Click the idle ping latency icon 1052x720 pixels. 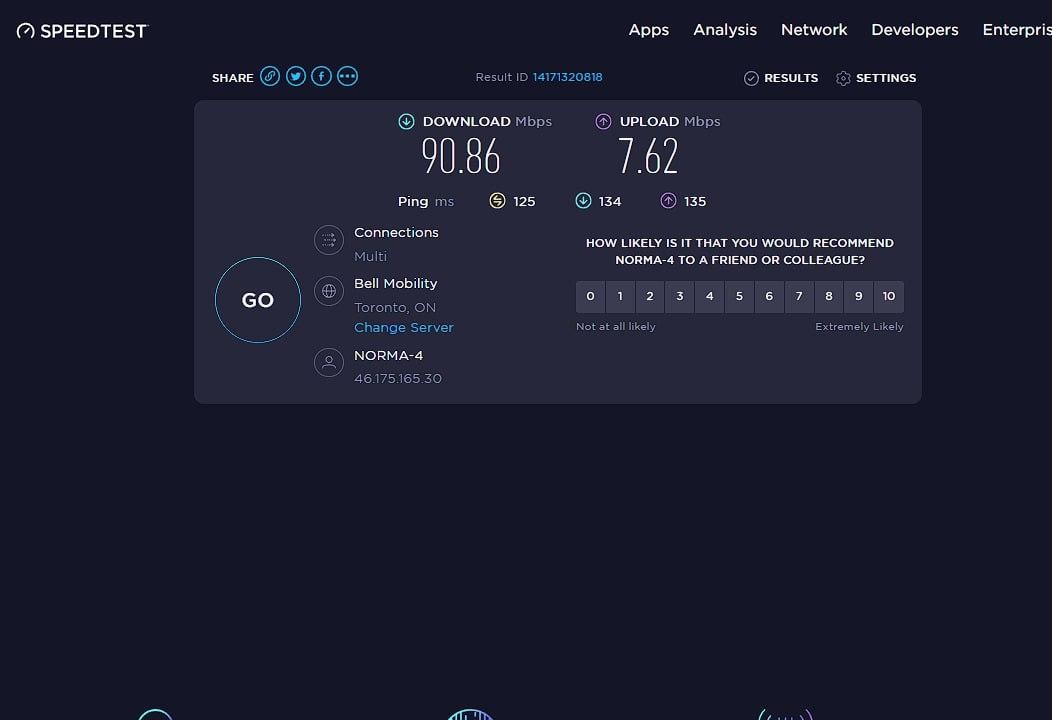click(497, 201)
